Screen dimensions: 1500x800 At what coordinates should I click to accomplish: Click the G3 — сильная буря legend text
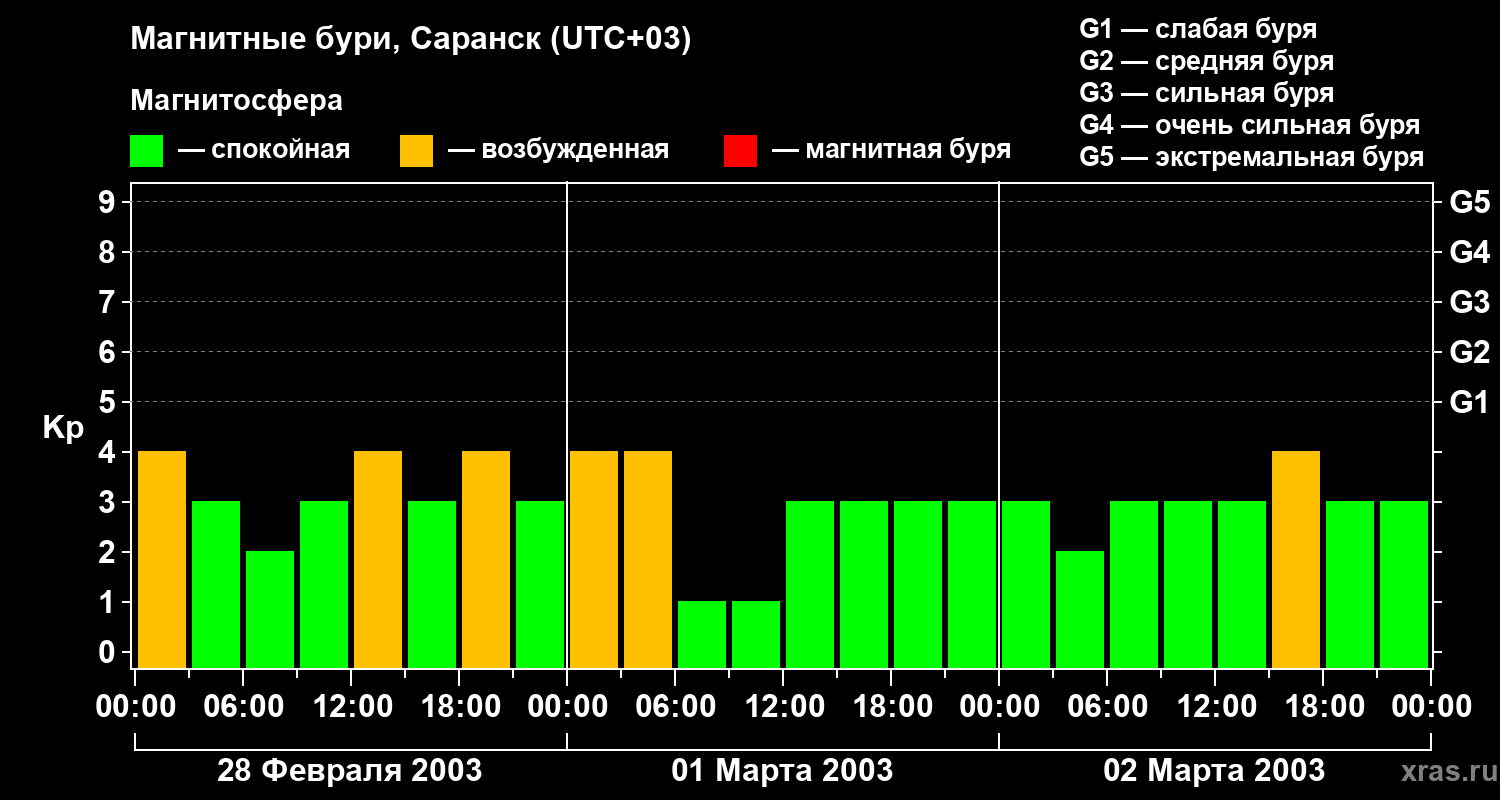click(x=1206, y=93)
